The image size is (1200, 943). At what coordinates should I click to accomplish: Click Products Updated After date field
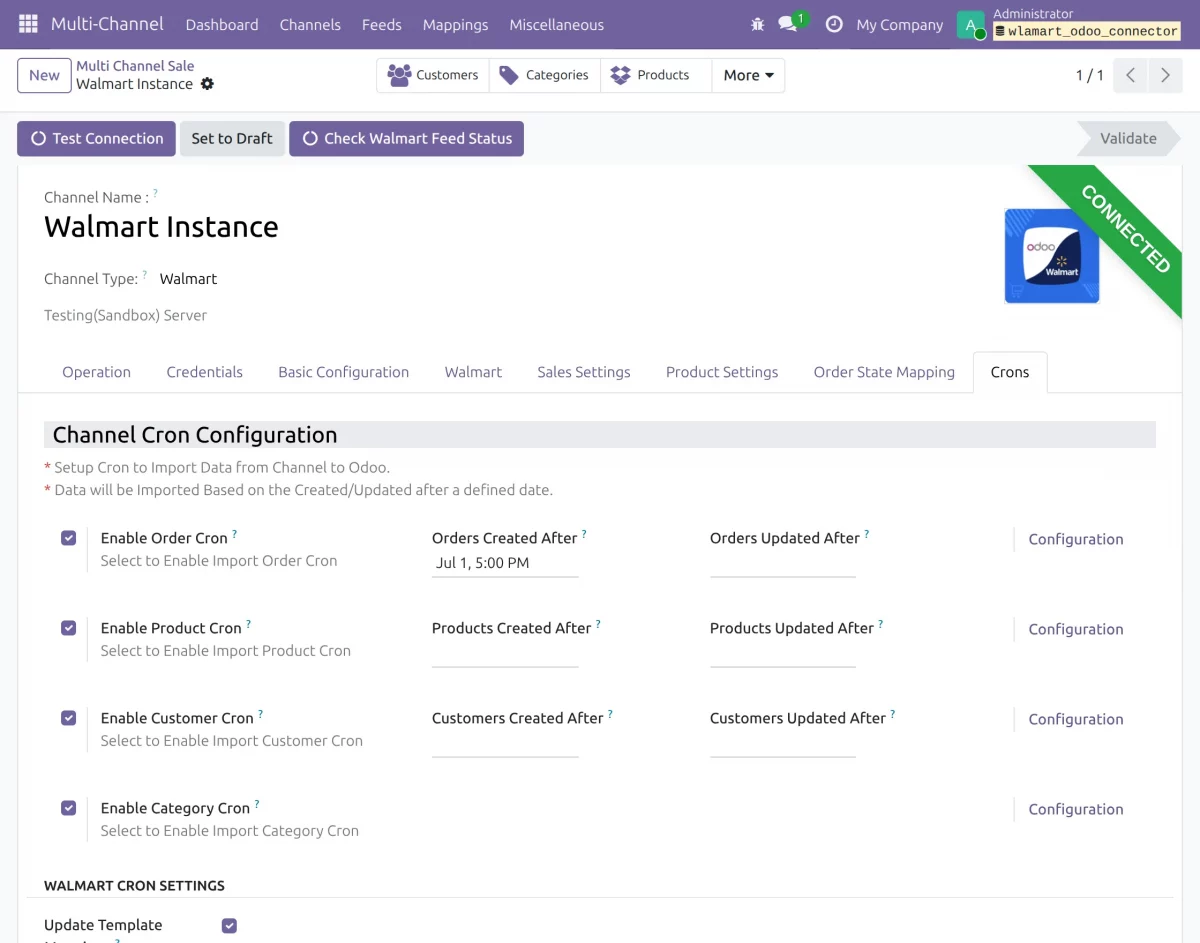pyautogui.click(x=783, y=653)
